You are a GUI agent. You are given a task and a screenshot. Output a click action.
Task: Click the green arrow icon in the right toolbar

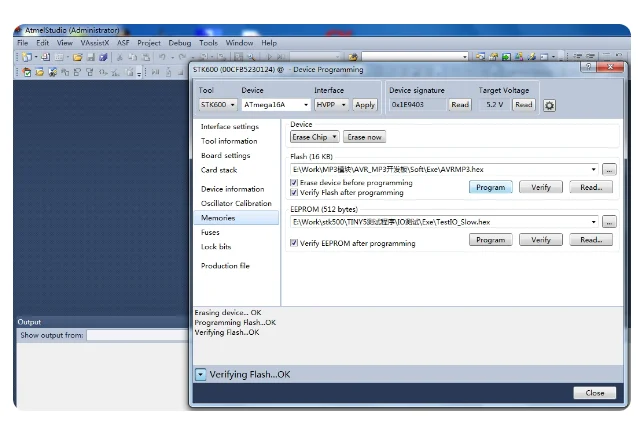506,57
